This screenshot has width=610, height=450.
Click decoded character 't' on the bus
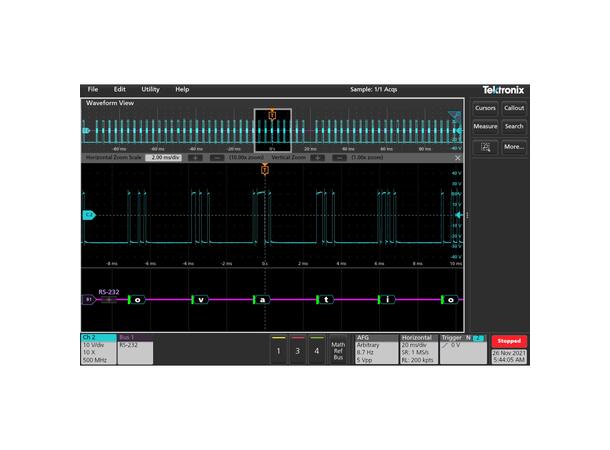coord(326,299)
